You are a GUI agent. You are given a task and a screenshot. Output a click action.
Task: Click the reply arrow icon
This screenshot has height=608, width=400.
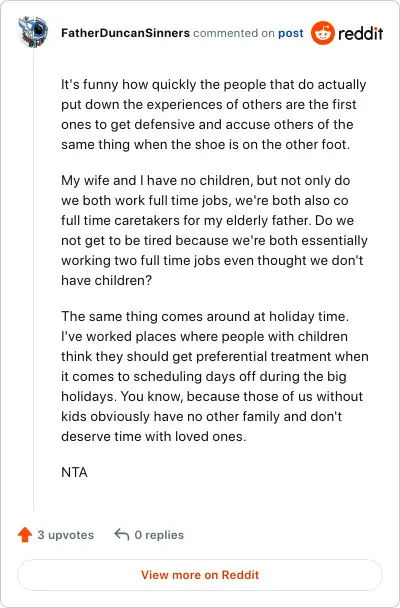(122, 534)
